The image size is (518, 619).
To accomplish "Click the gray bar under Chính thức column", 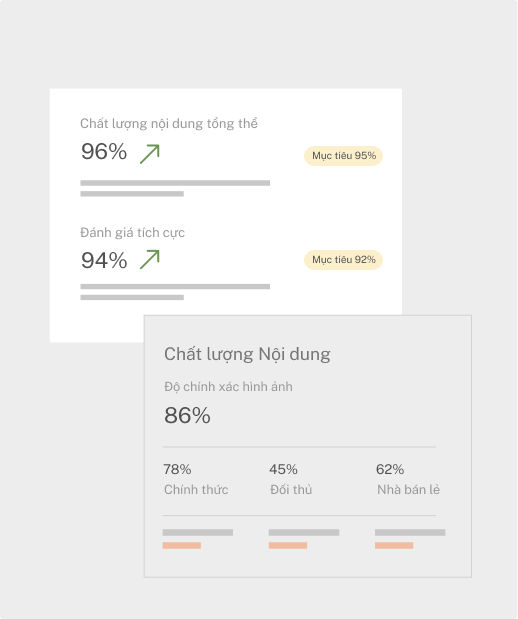I will point(198,533).
